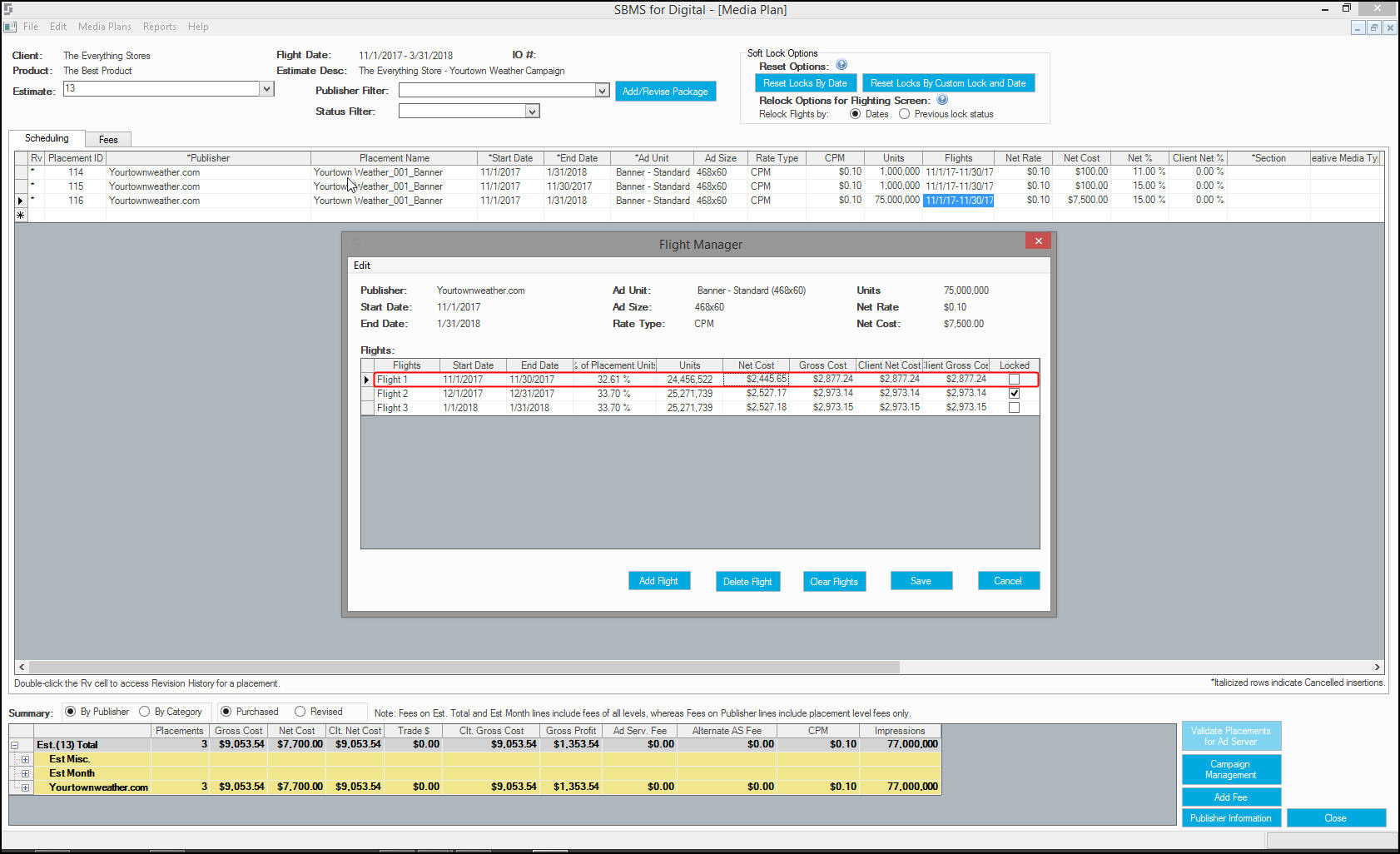Expand the Yourtownweather.com summary row
This screenshot has height=854, width=1400.
25,787
